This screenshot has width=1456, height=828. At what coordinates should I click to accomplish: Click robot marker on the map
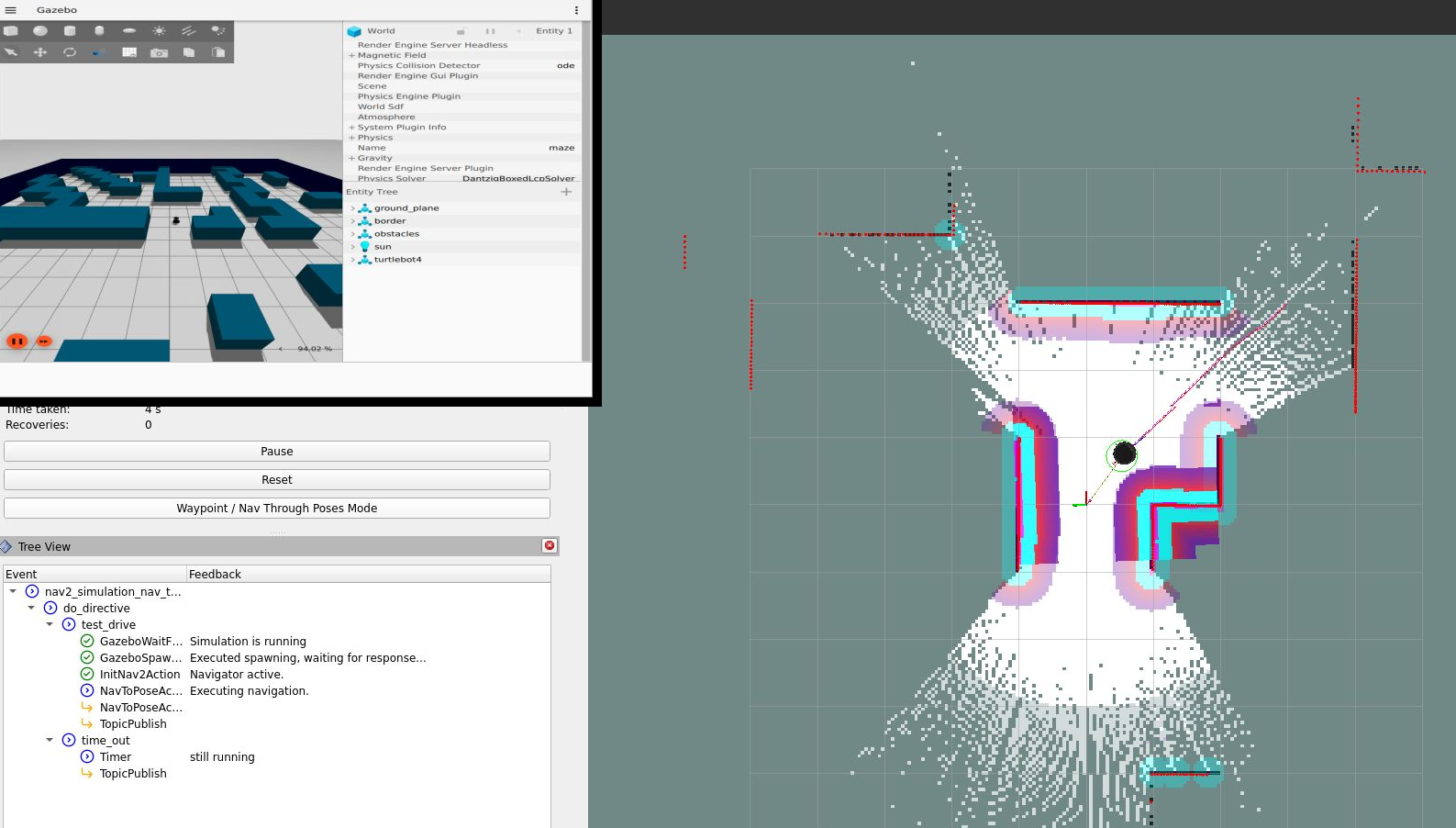[x=1124, y=453]
